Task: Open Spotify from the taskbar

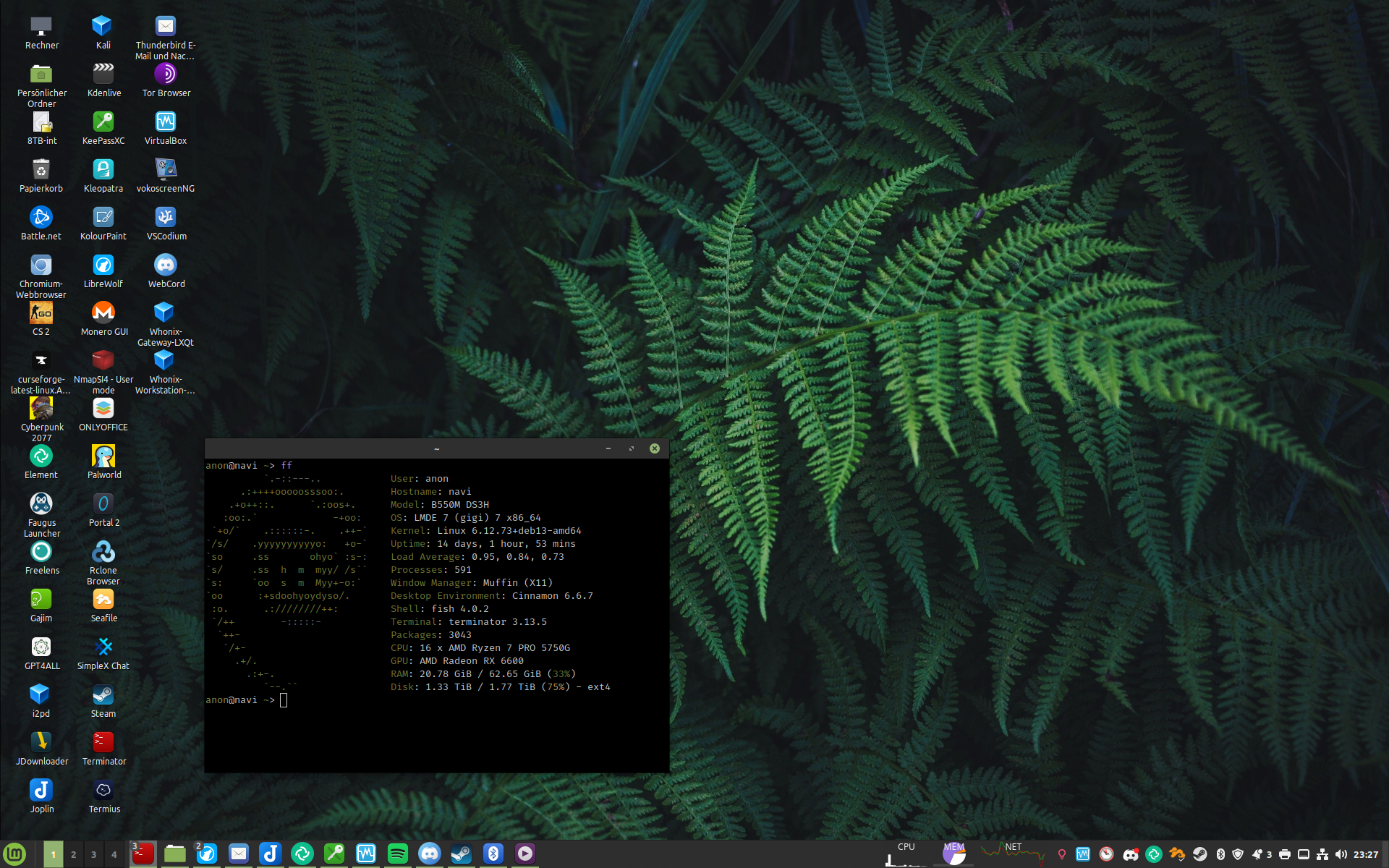Action: tap(397, 854)
